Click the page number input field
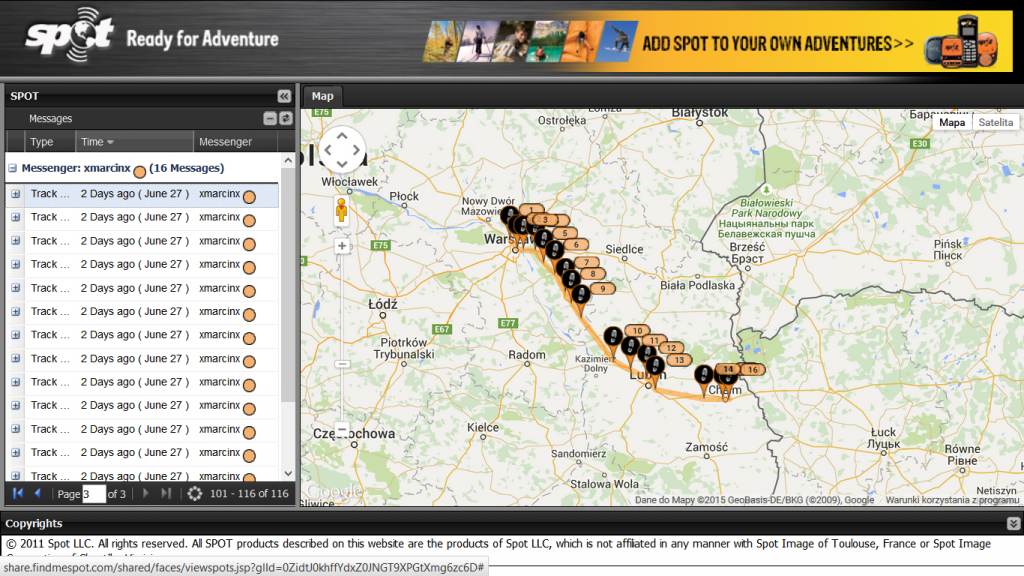 [93, 494]
